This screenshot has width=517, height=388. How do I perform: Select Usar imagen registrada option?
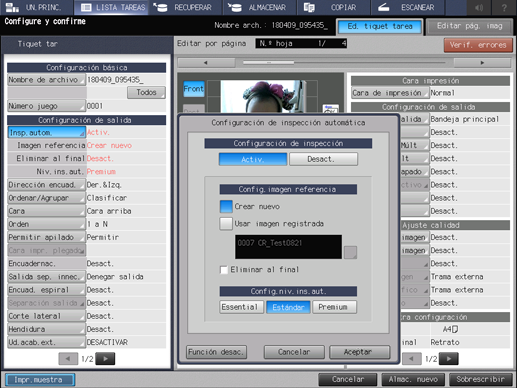[x=226, y=224]
